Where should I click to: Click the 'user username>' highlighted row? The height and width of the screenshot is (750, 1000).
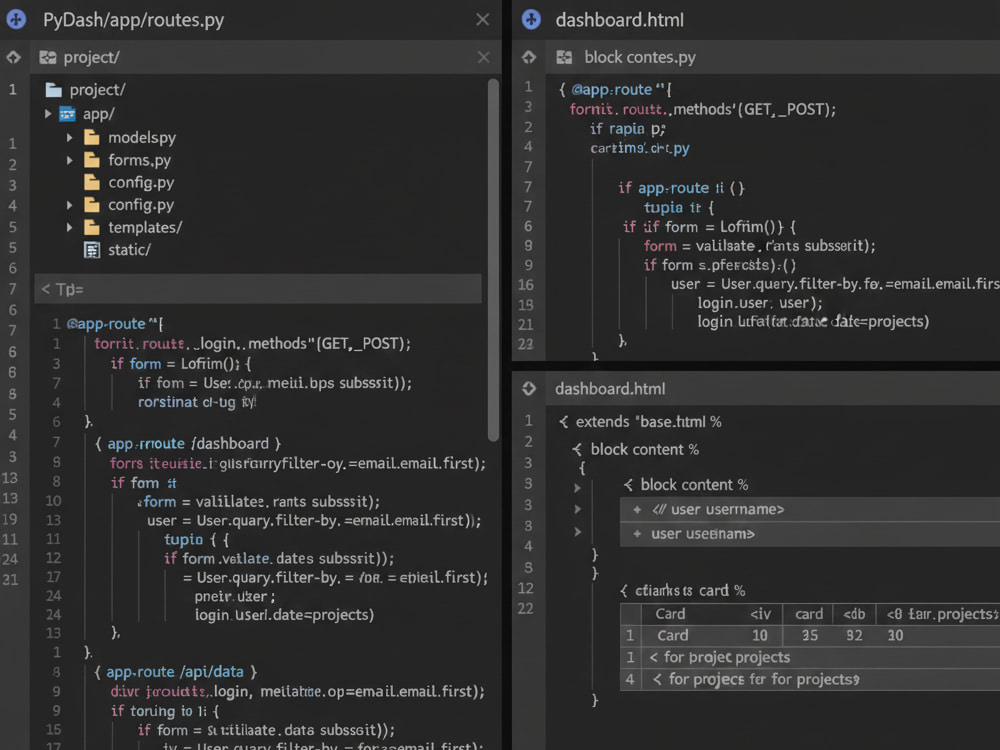809,510
